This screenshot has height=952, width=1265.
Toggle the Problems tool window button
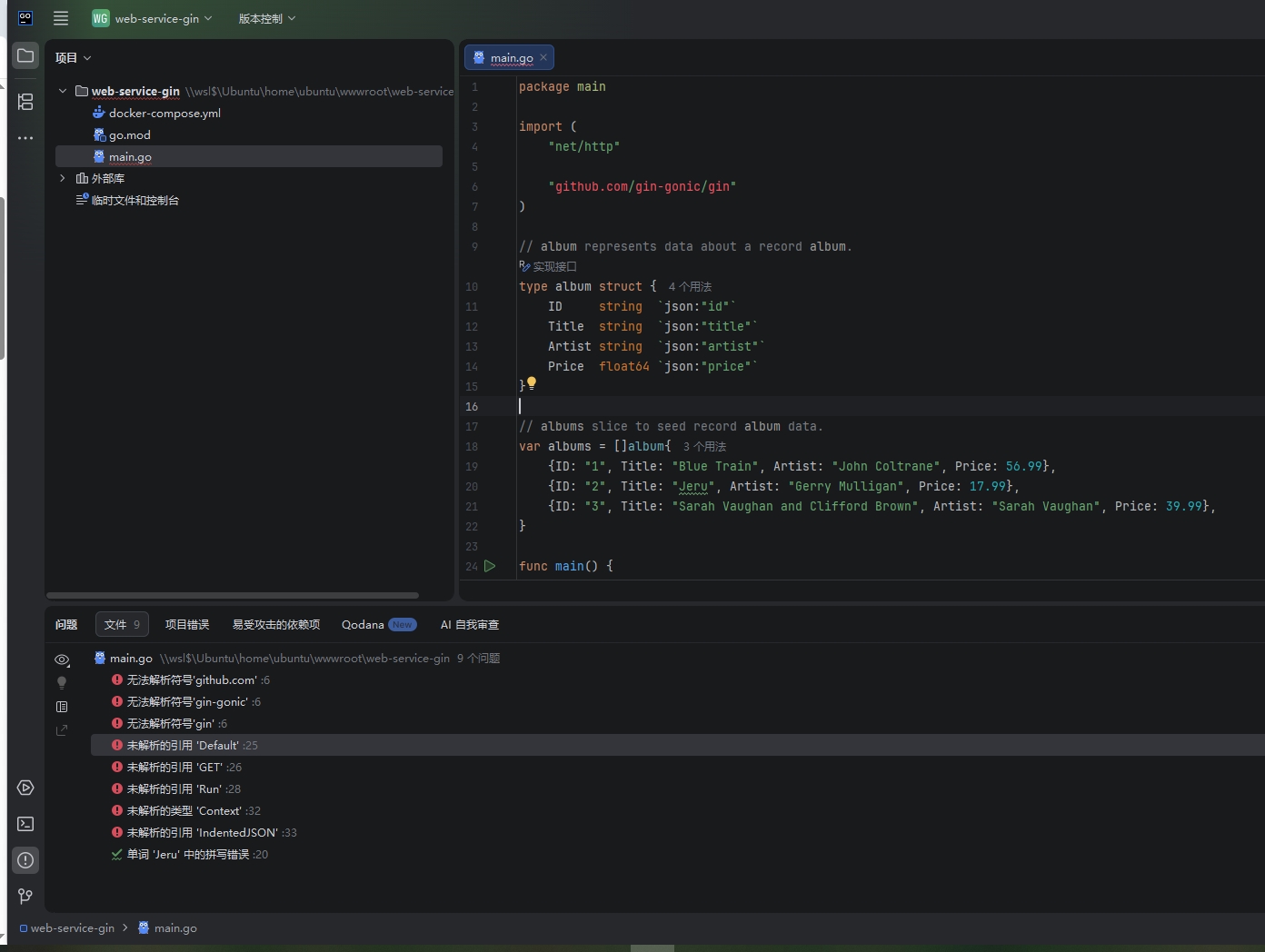pyautogui.click(x=25, y=860)
